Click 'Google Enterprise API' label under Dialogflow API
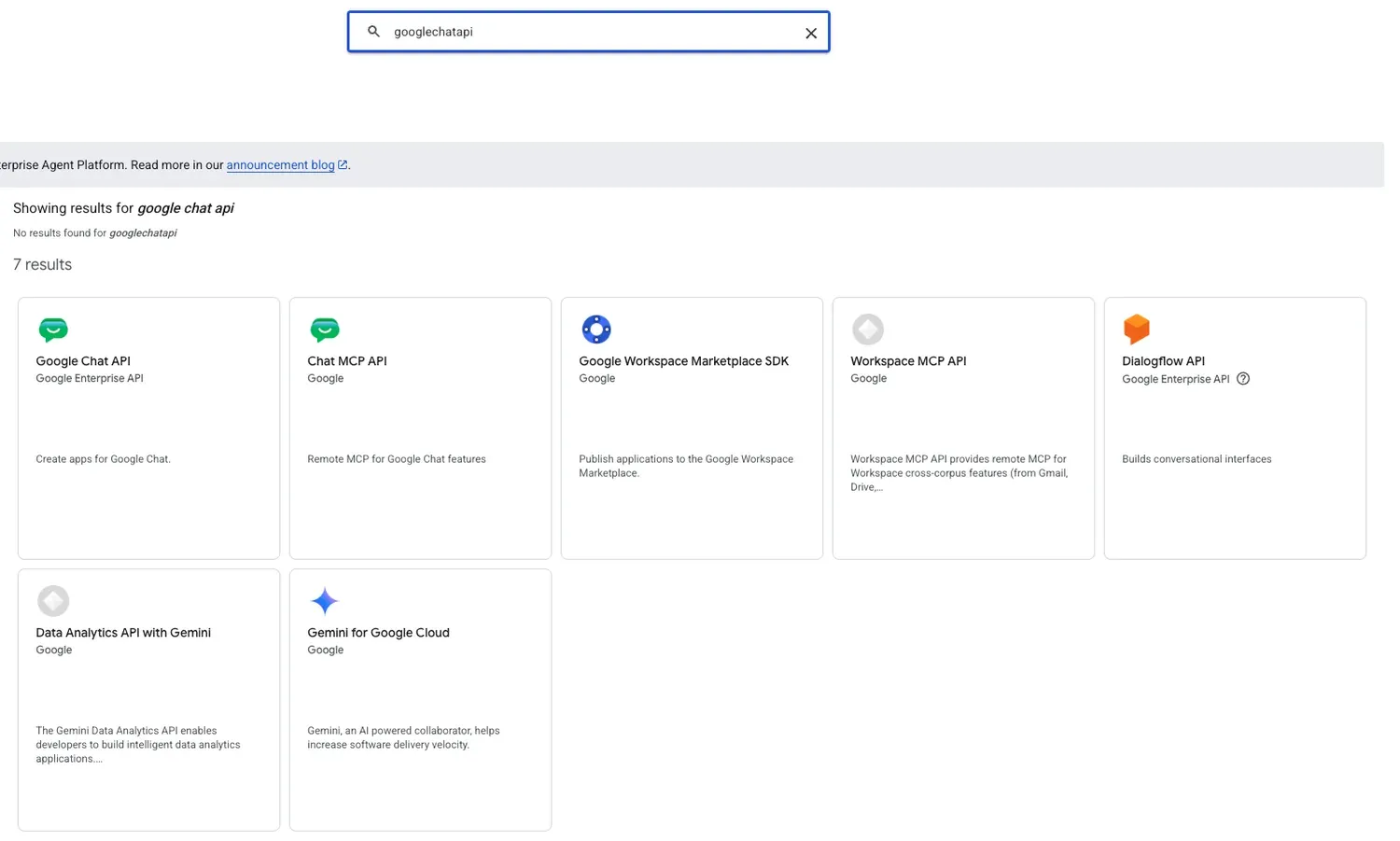Image resolution: width=1400 pixels, height=841 pixels. (1176, 379)
